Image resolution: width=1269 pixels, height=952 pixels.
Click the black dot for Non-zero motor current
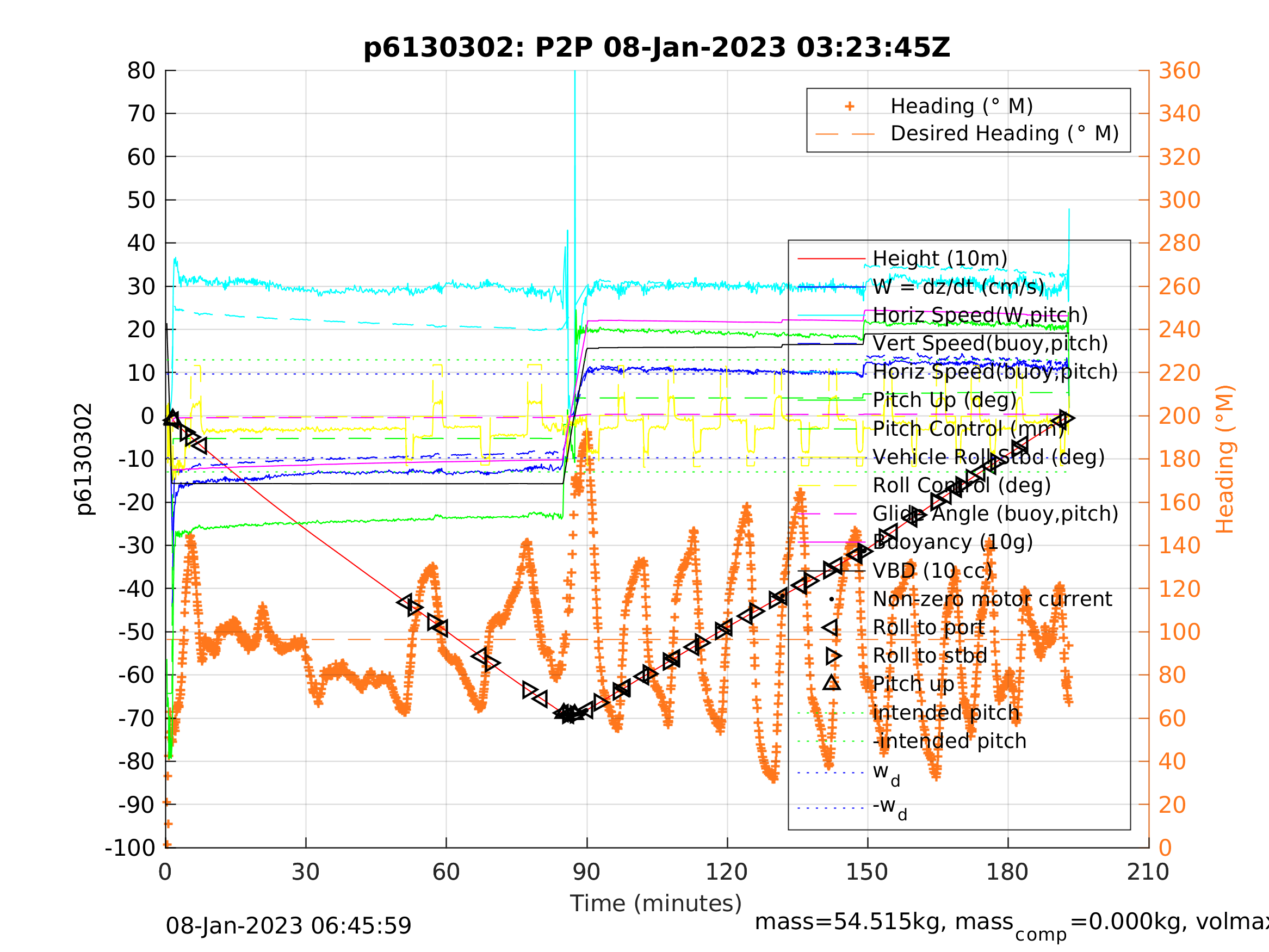831,599
